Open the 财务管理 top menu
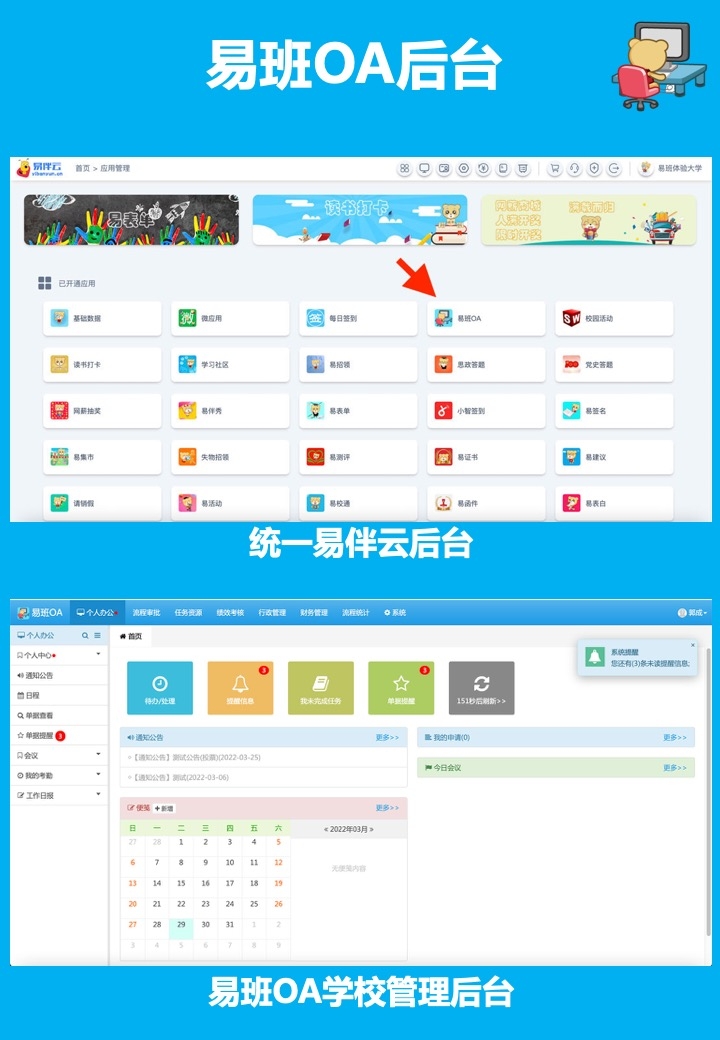 (x=314, y=612)
